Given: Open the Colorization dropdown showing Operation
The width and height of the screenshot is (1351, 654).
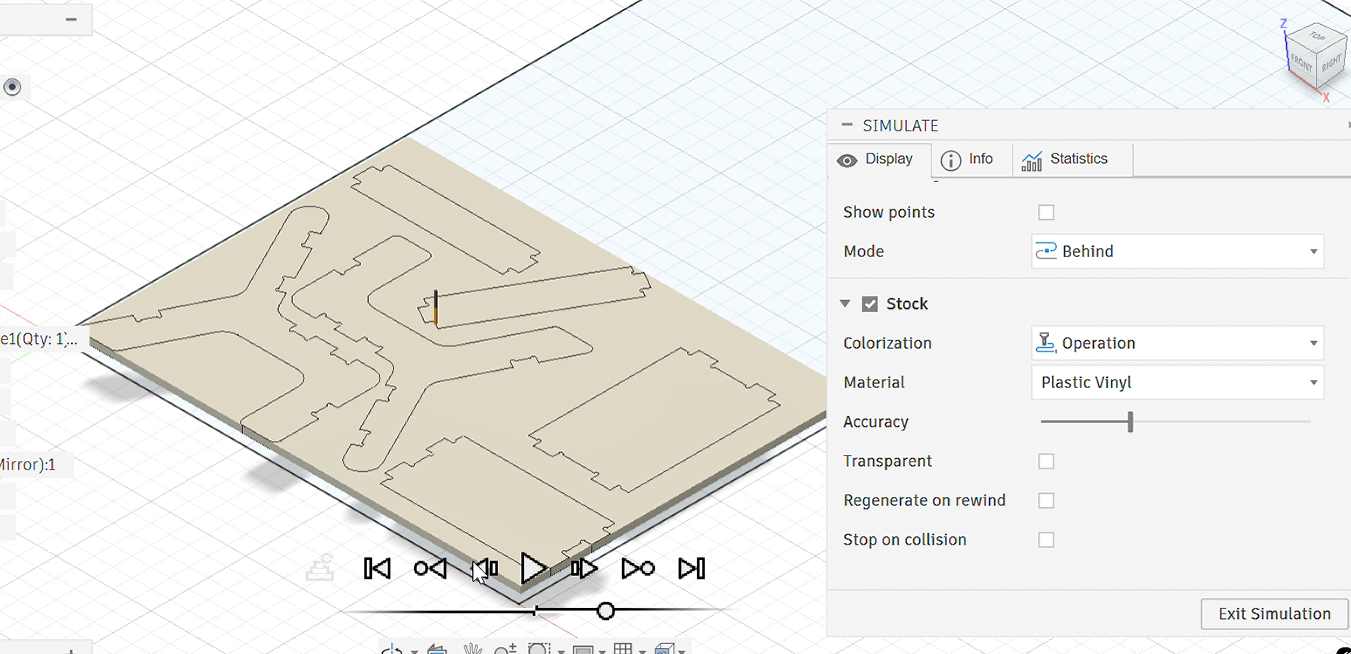Looking at the screenshot, I should tap(1177, 343).
